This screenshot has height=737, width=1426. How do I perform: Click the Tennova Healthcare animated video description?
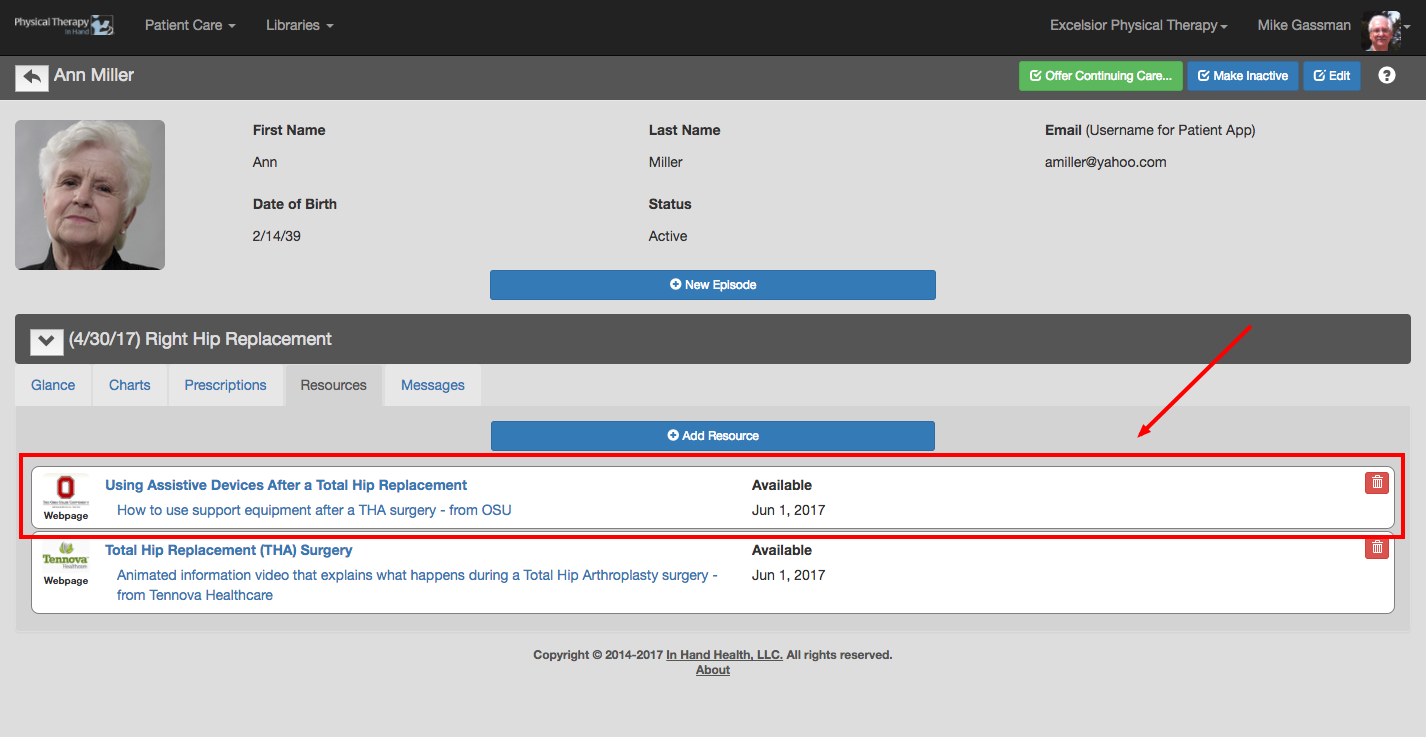coord(417,585)
